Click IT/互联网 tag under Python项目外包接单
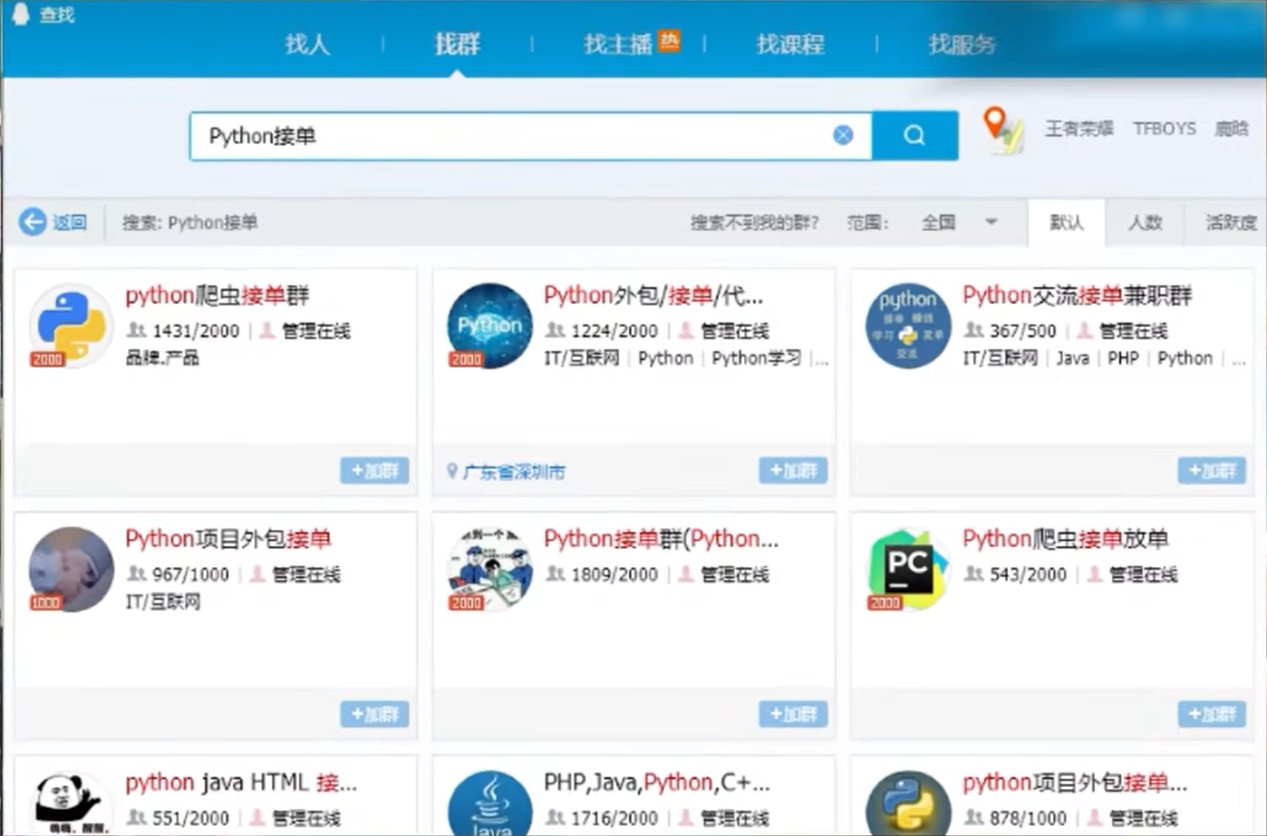This screenshot has height=836, width=1267. click(163, 602)
